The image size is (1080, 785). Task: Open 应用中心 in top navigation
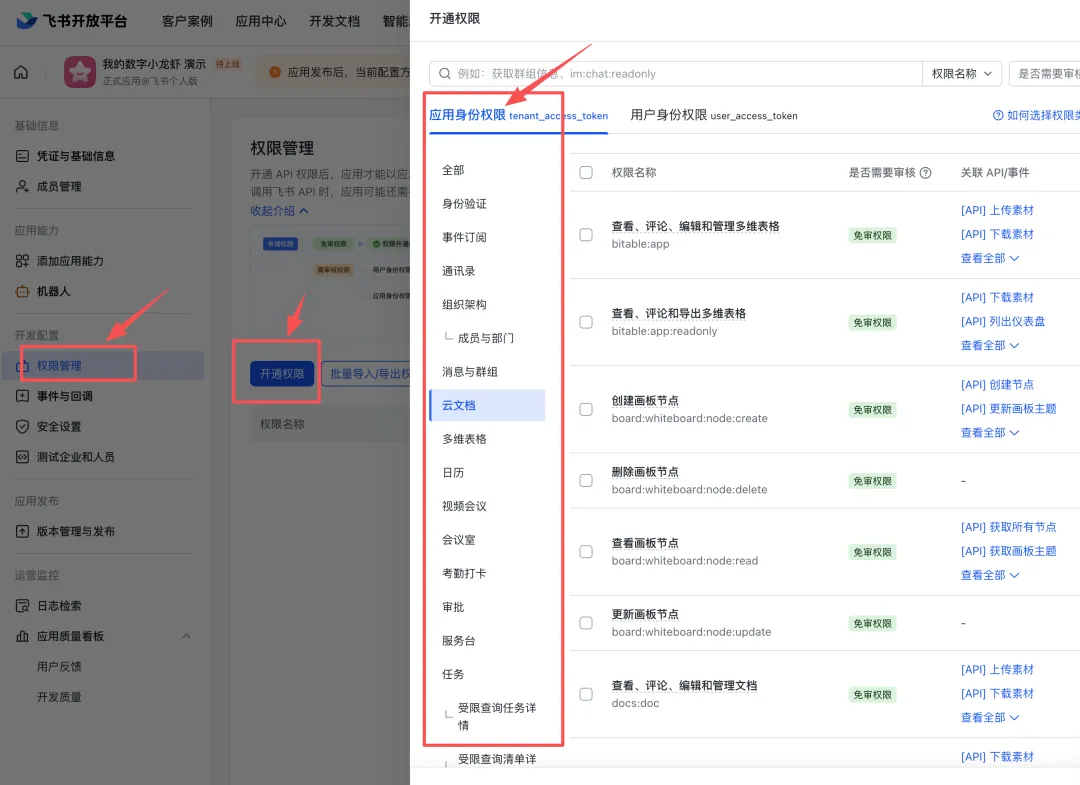[260, 21]
